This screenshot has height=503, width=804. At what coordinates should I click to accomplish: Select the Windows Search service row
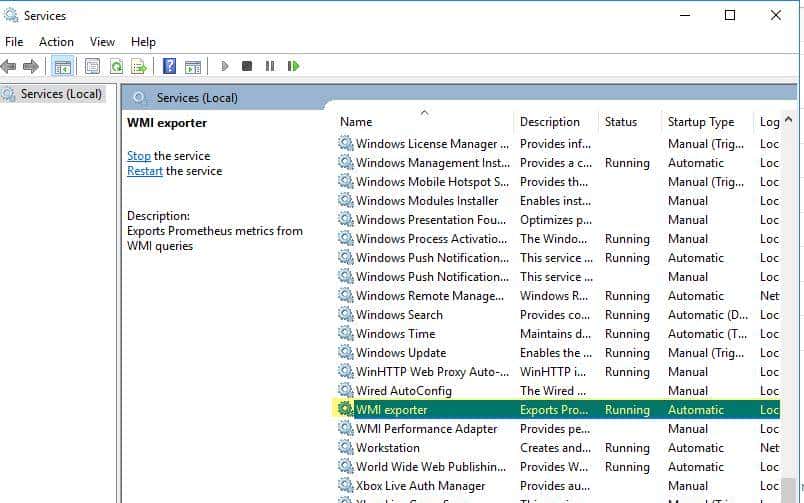pyautogui.click(x=399, y=315)
